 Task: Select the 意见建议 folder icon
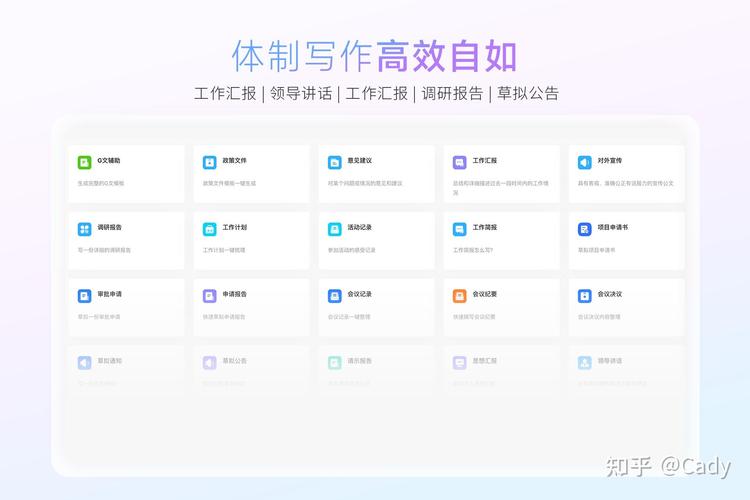tap(335, 162)
